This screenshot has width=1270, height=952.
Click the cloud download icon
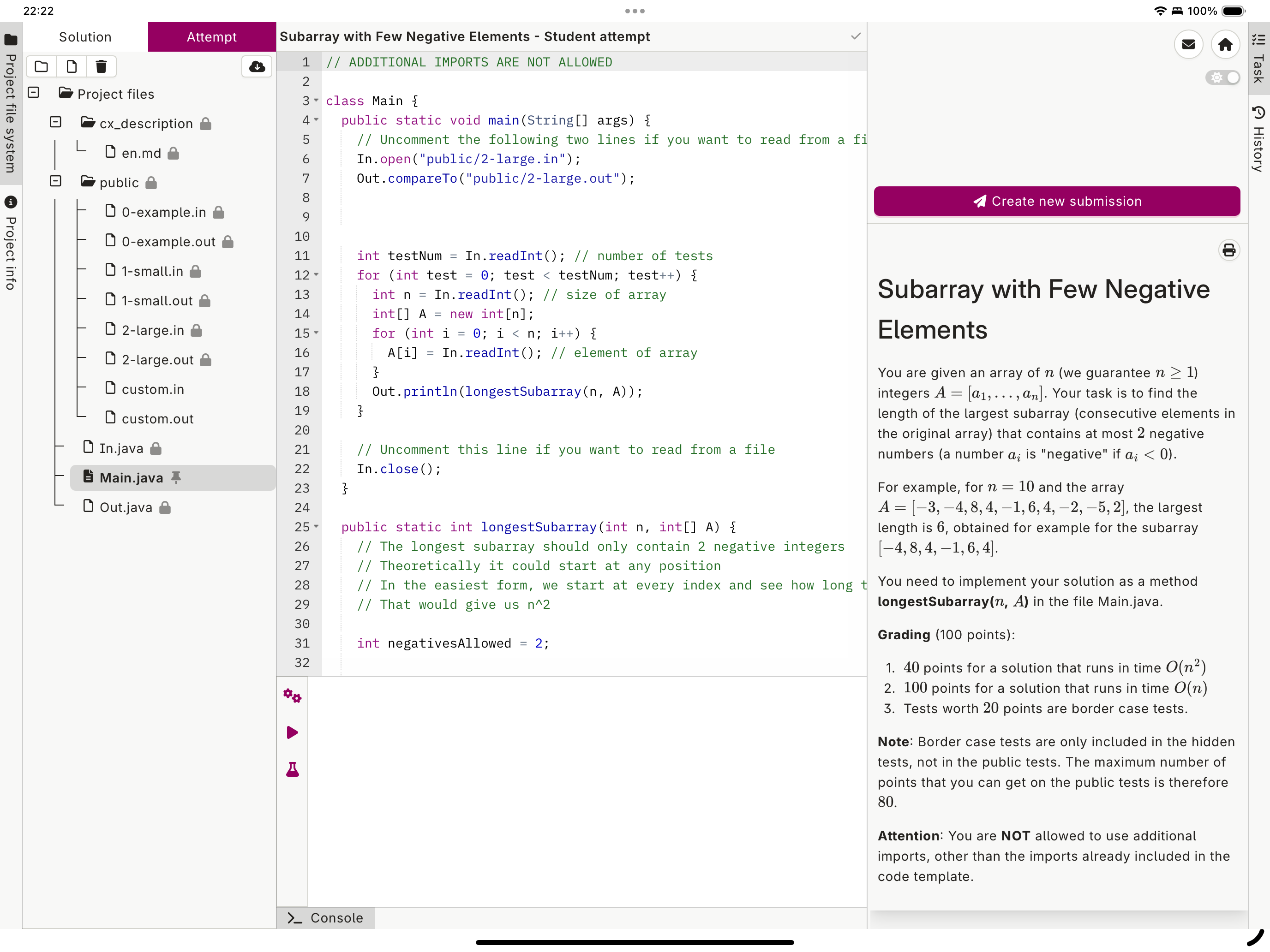(257, 66)
